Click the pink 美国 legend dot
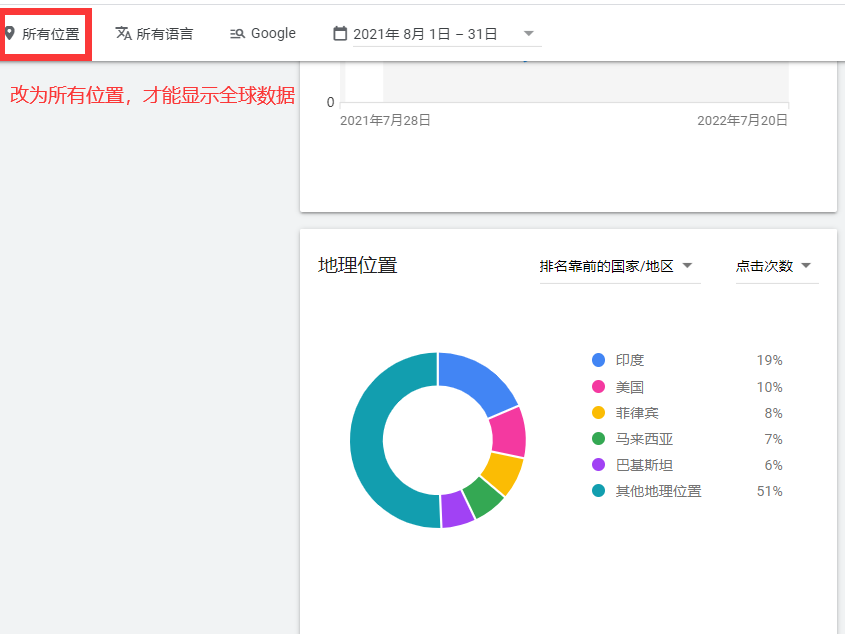The height and width of the screenshot is (634, 845). (598, 387)
